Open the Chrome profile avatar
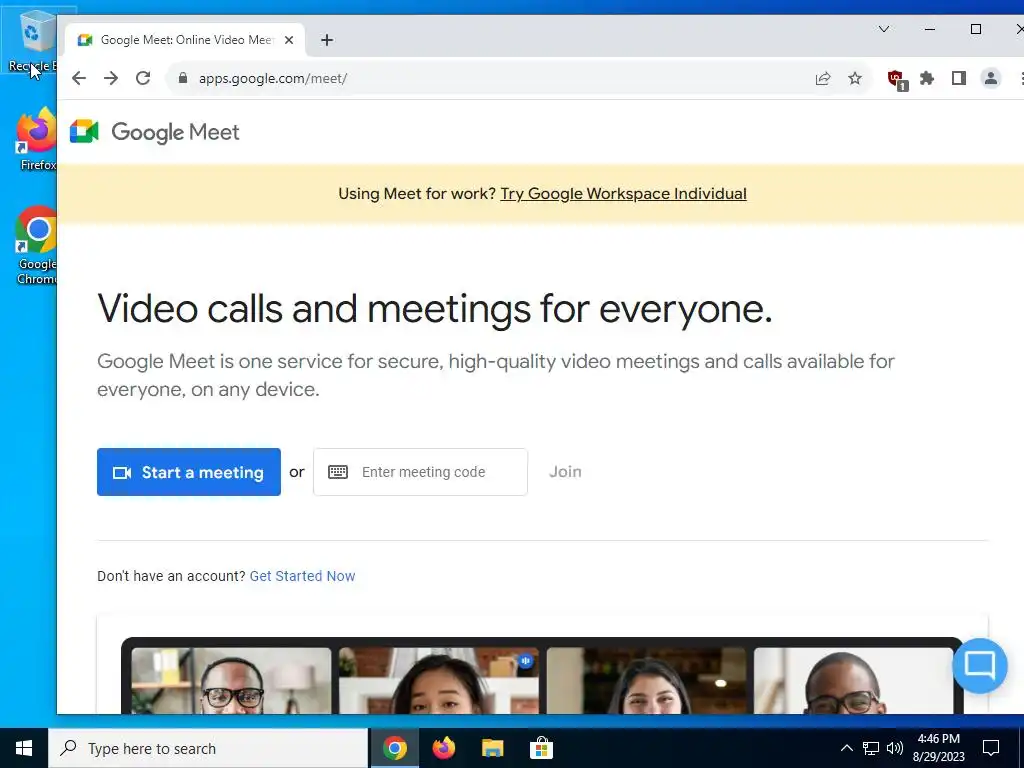1024x768 pixels. (991, 78)
